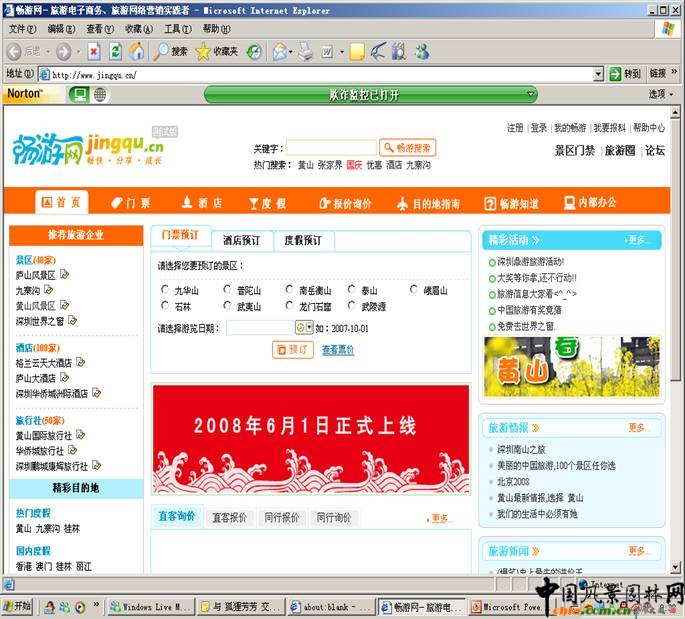
Task: Click the Messenger icon in toolbar
Action: [421, 51]
